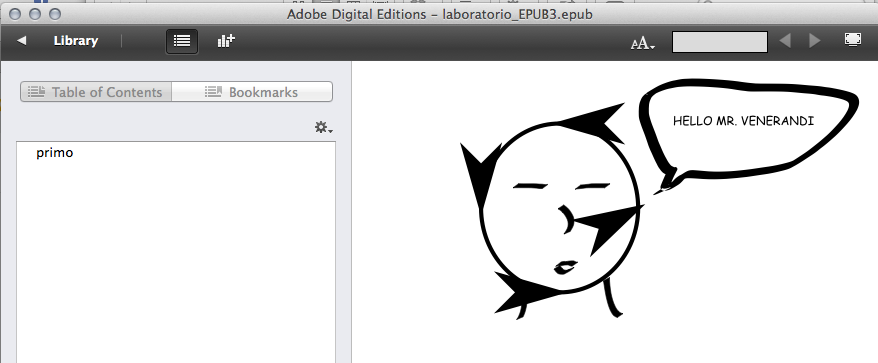Go to previous page arrow
Viewport: 878px width, 363px height.
785,41
